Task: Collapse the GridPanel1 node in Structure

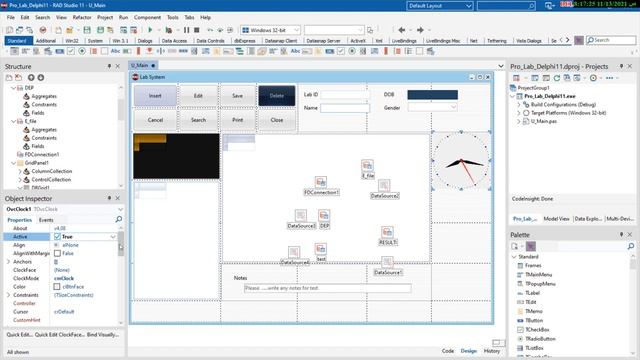Action: [13, 163]
